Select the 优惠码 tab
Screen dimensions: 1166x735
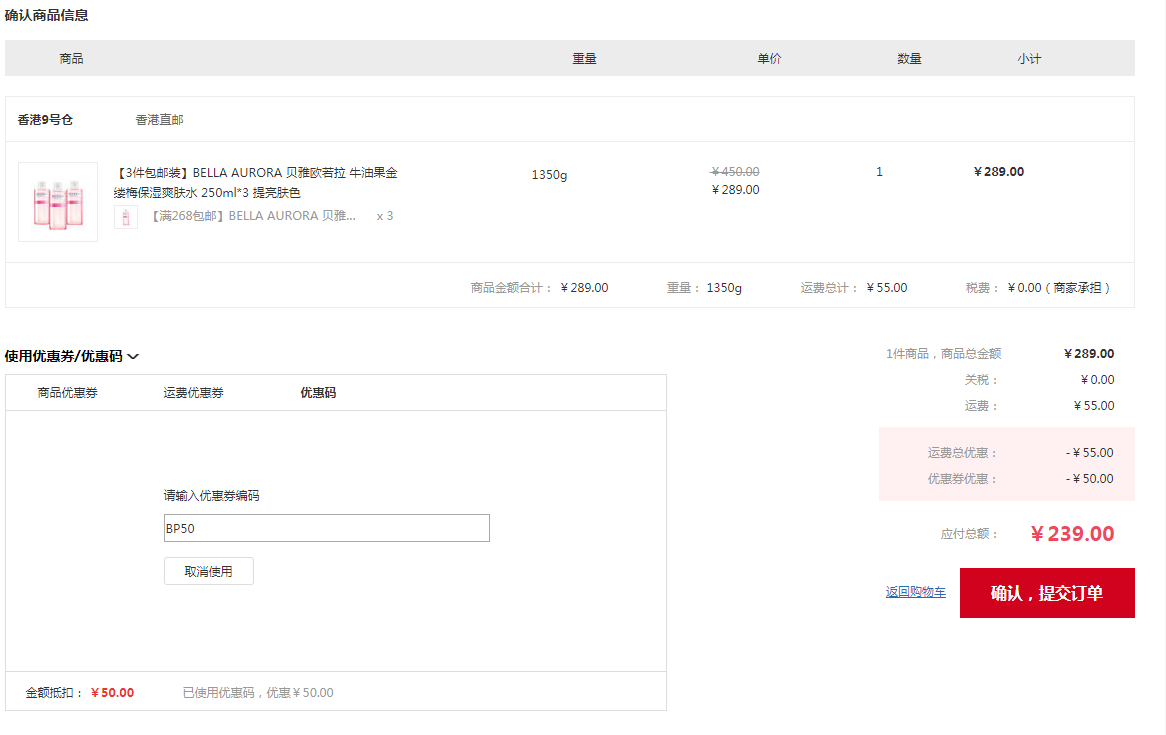coord(318,393)
